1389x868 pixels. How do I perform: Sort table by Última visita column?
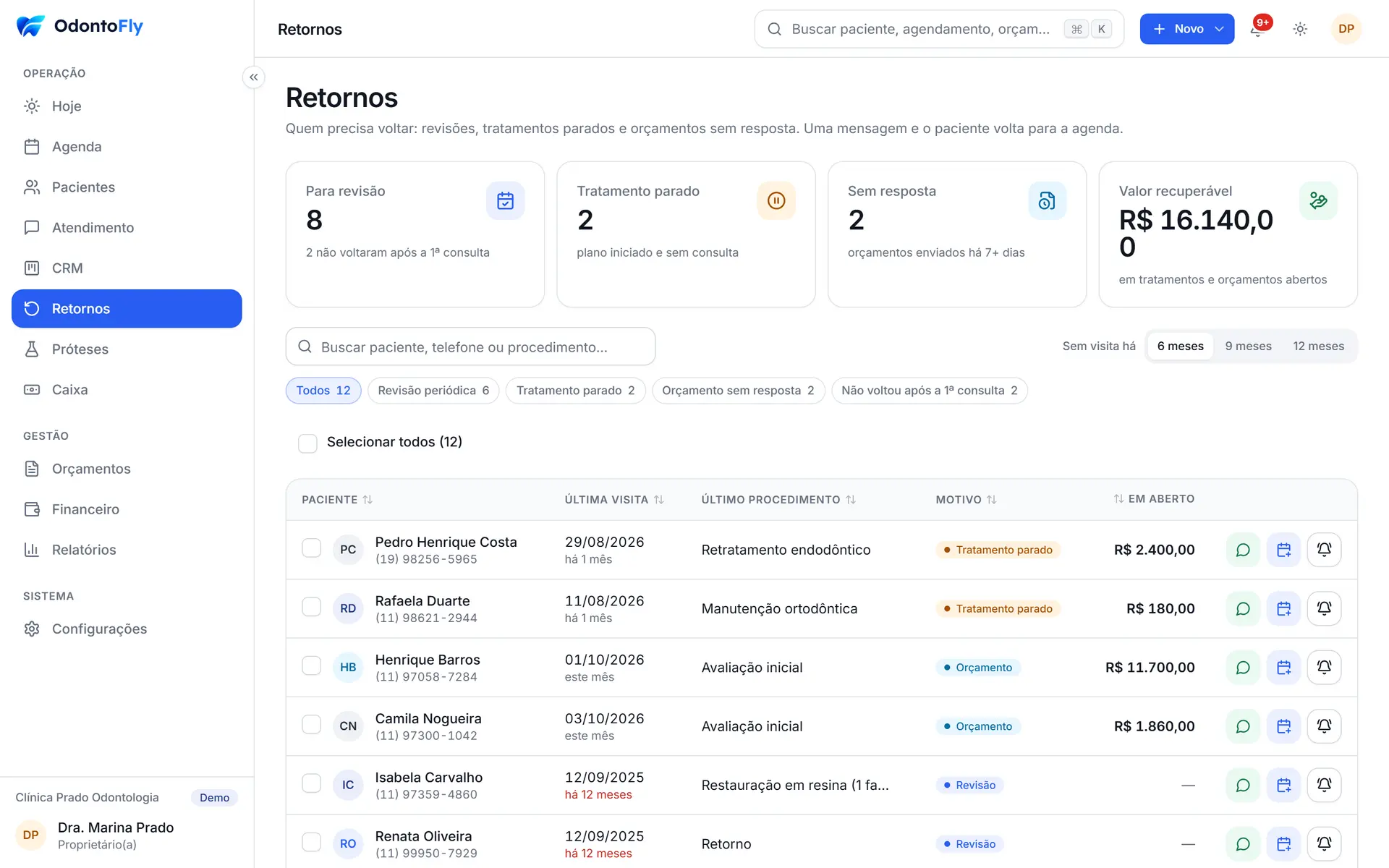point(613,500)
